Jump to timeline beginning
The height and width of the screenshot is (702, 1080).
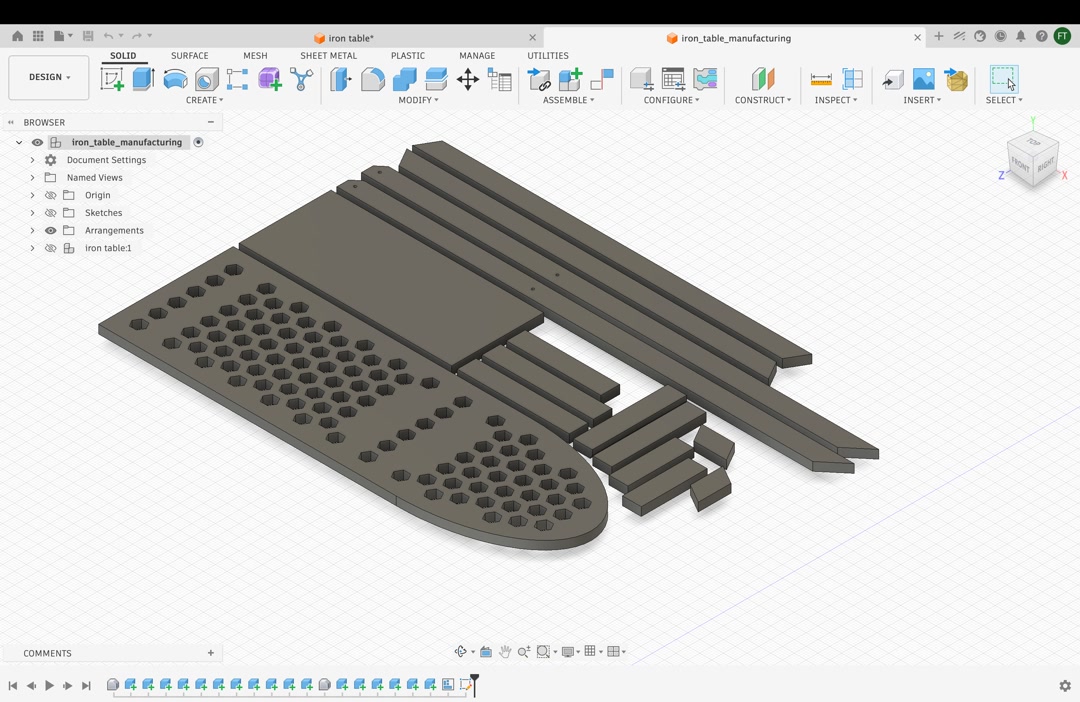coord(12,685)
